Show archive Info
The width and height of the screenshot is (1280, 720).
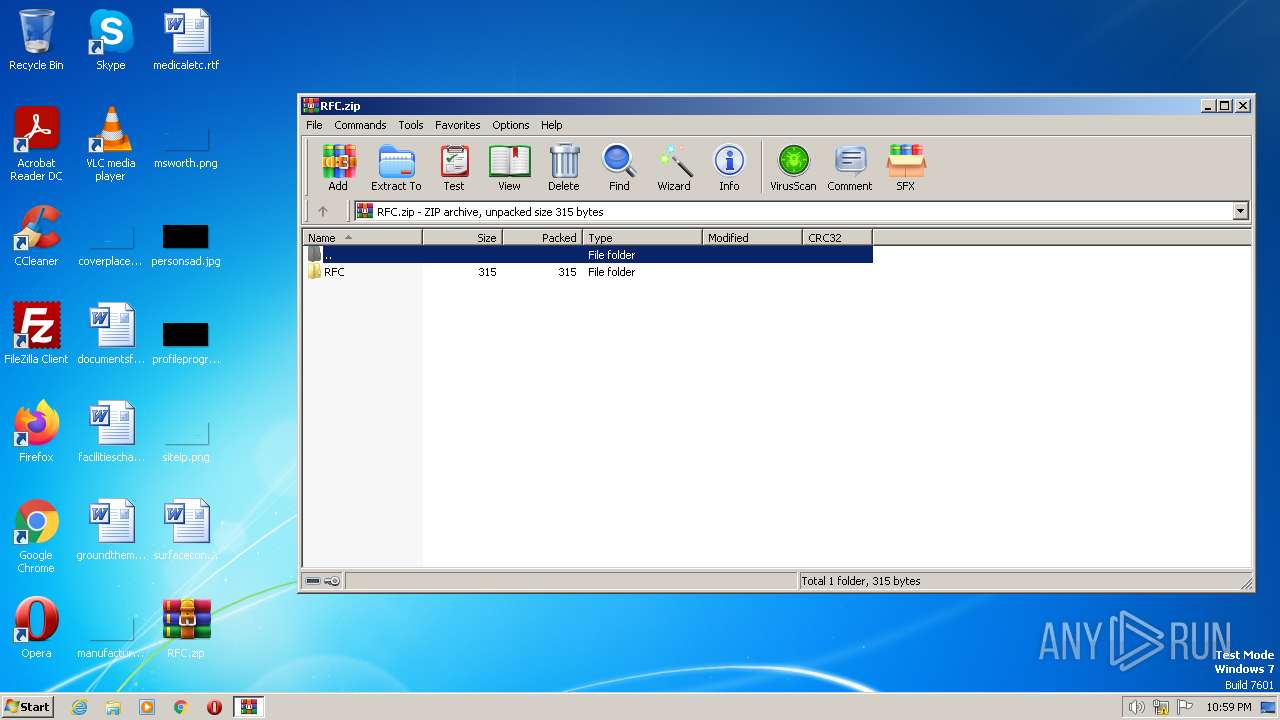(x=729, y=167)
